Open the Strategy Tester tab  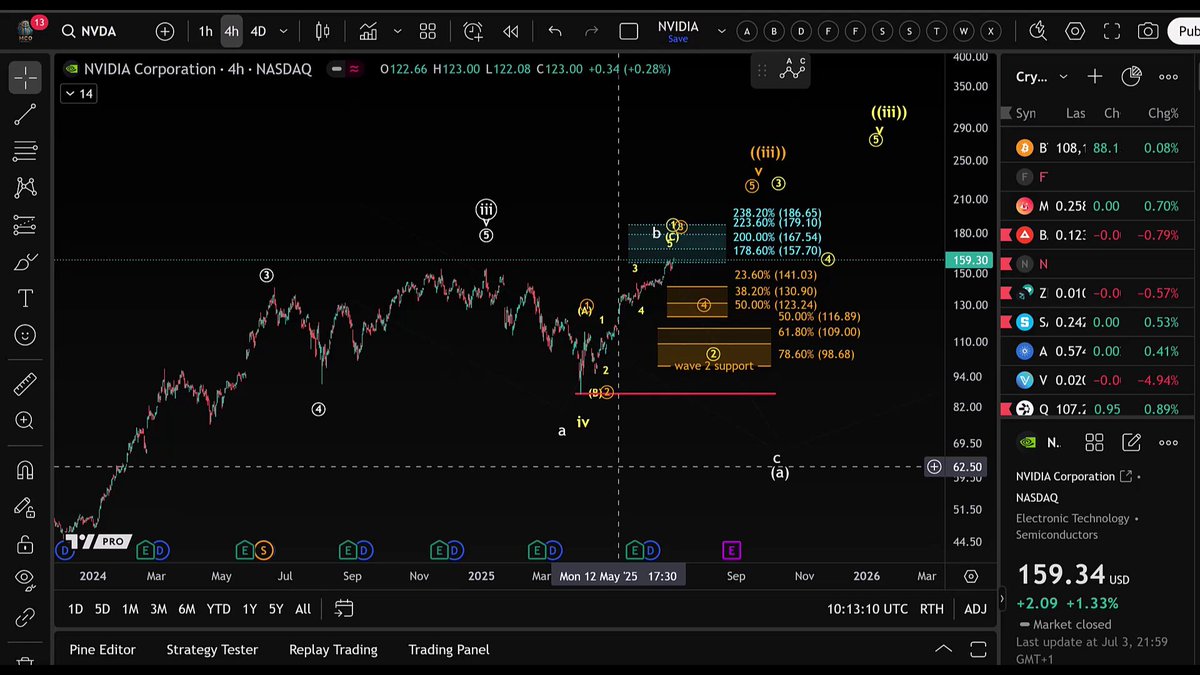(x=212, y=649)
